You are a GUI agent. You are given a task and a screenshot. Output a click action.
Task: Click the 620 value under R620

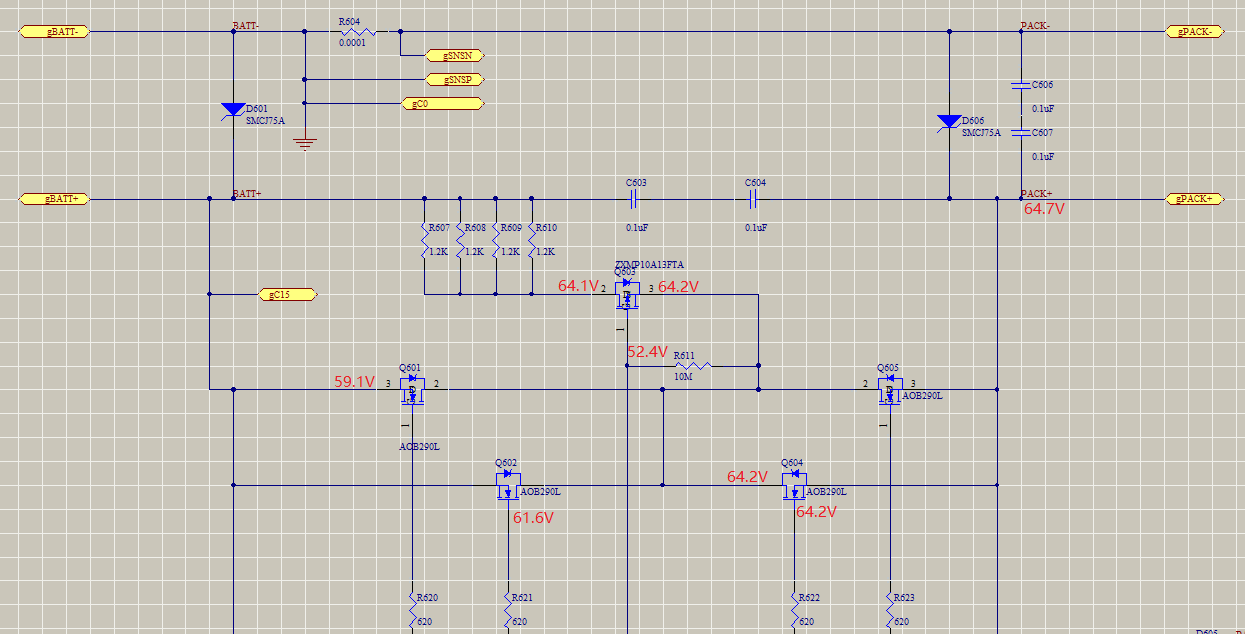(424, 622)
